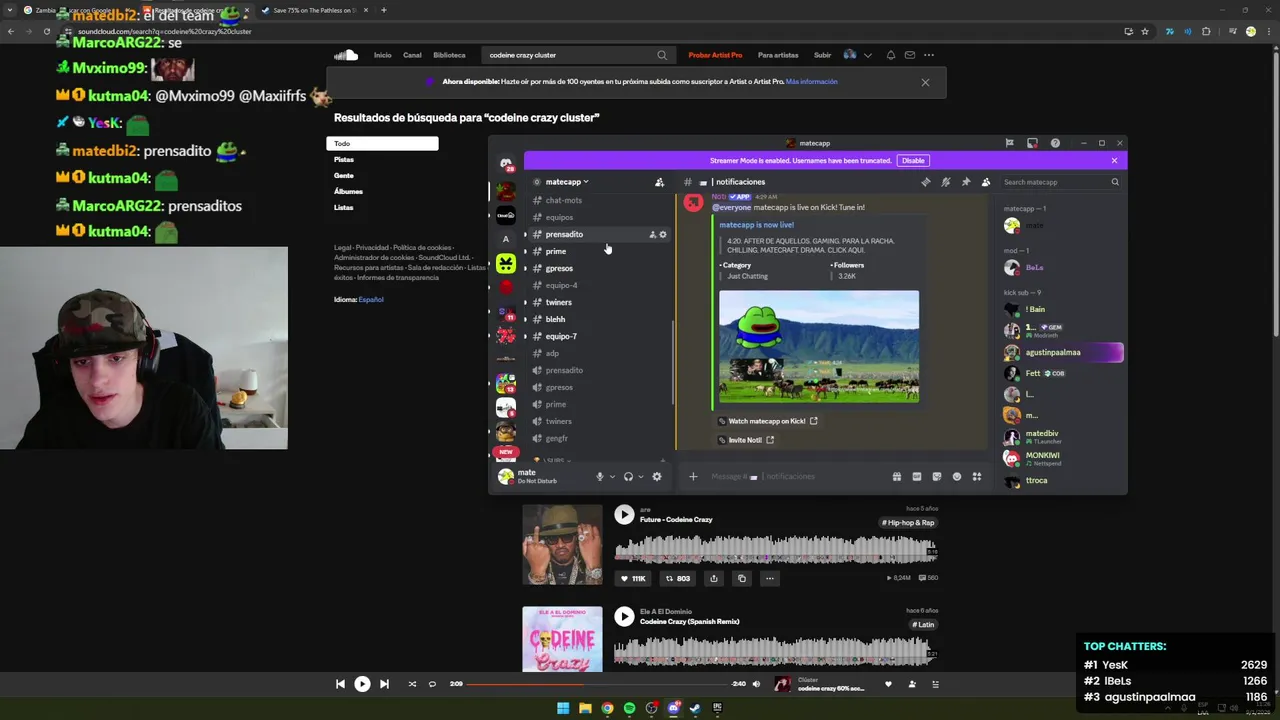Toggle shuffle in SoundCloud player
The height and width of the screenshot is (720, 1280).
coord(412,684)
